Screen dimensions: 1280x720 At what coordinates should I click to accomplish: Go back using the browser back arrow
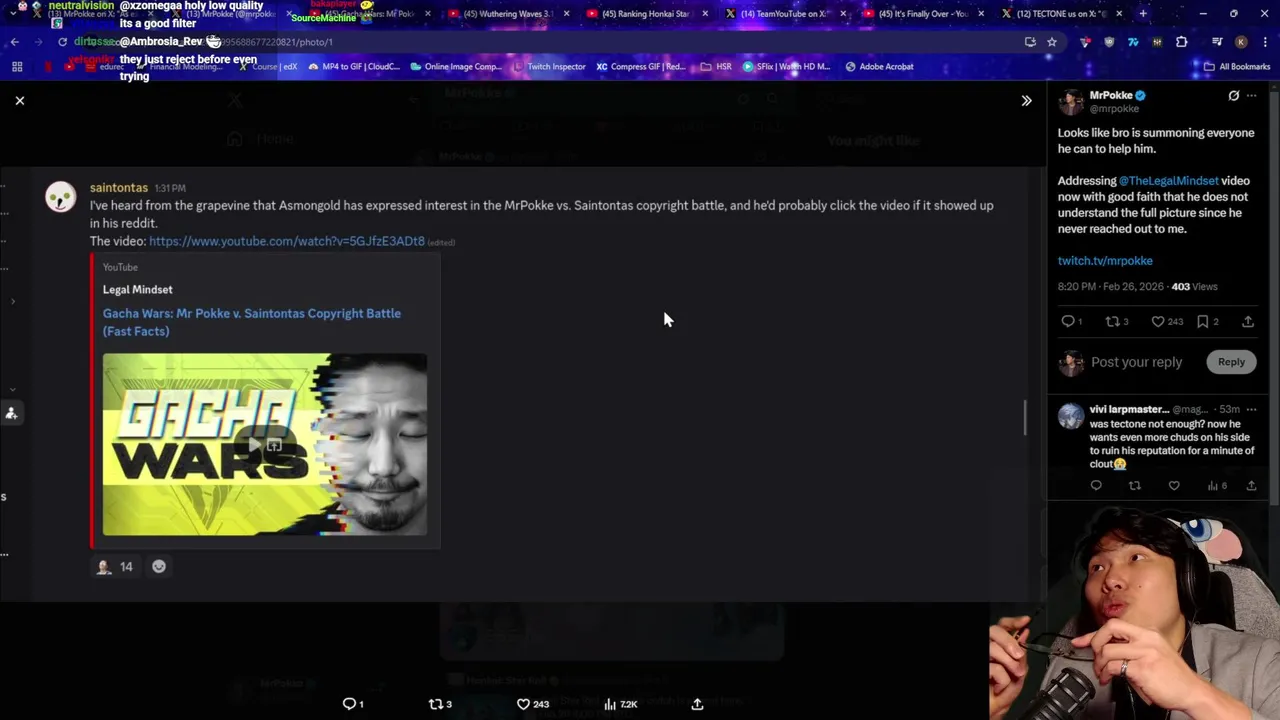[14, 42]
